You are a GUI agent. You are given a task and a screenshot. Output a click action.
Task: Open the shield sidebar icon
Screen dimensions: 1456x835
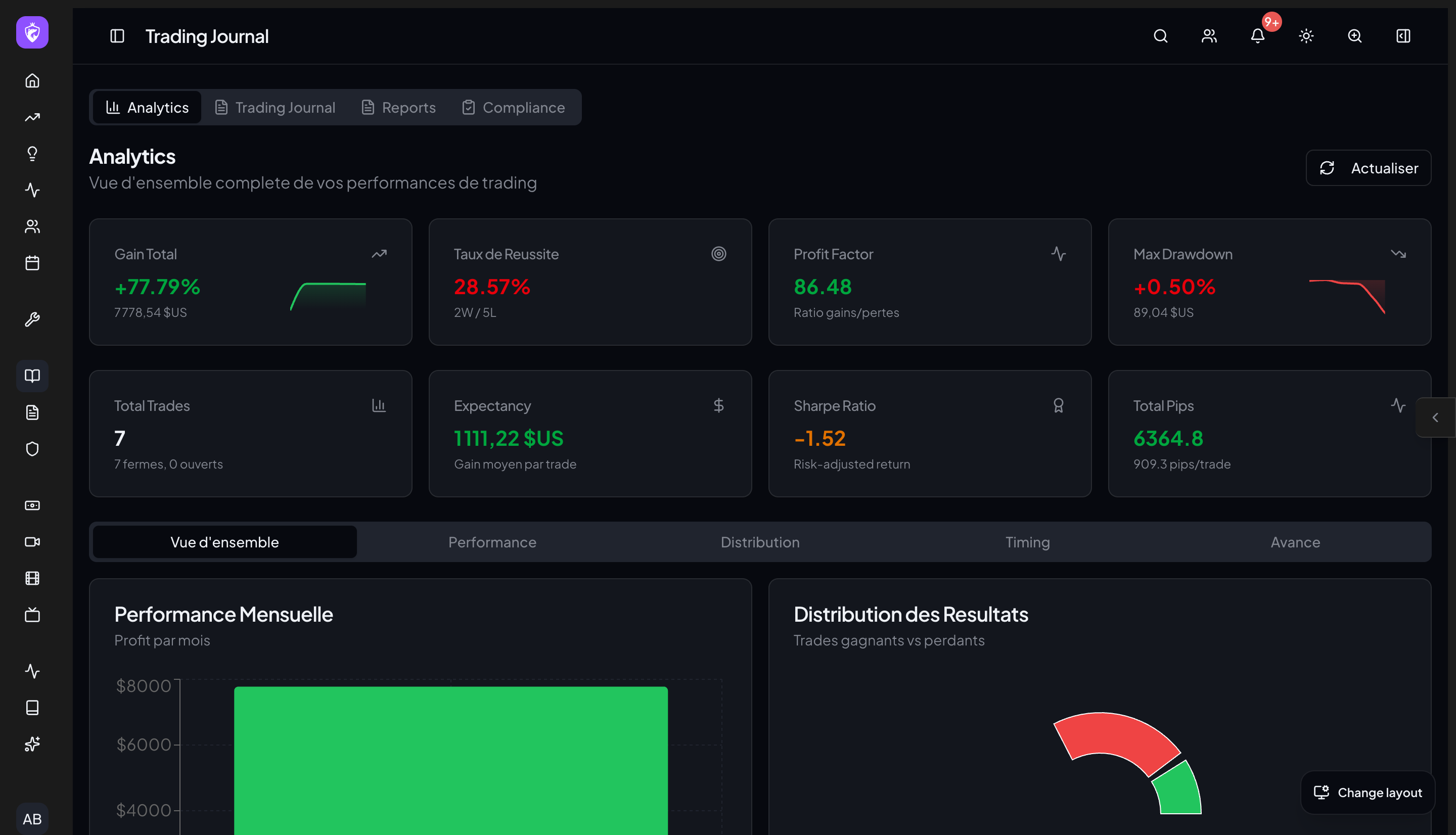coord(32,449)
